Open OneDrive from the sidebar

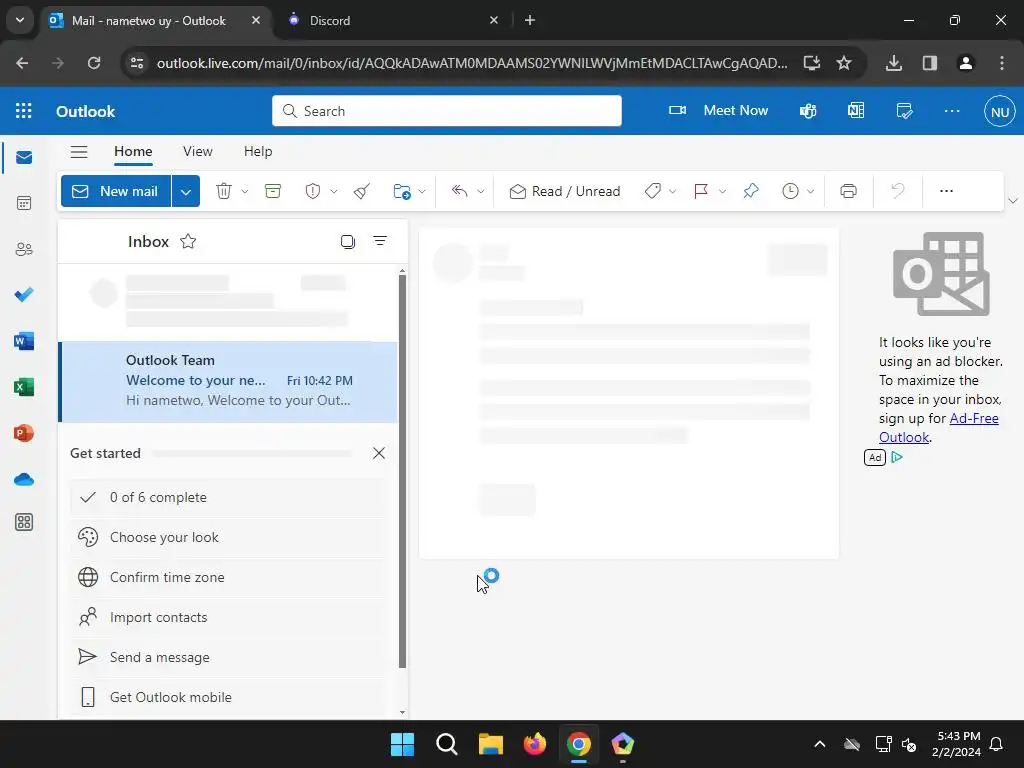(x=24, y=479)
